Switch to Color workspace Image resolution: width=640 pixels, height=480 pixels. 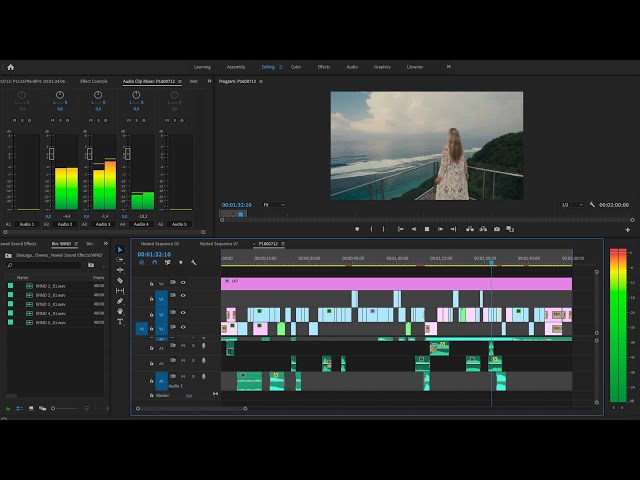(296, 67)
